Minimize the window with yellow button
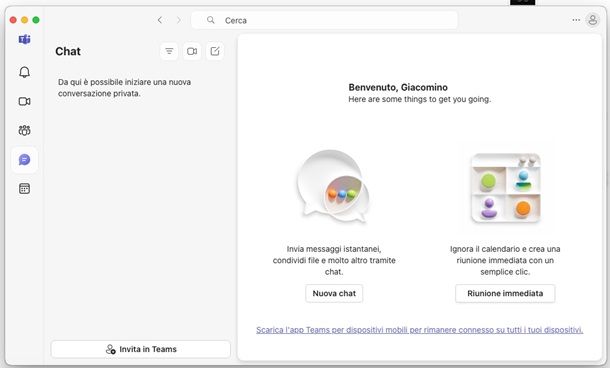 tap(25, 20)
